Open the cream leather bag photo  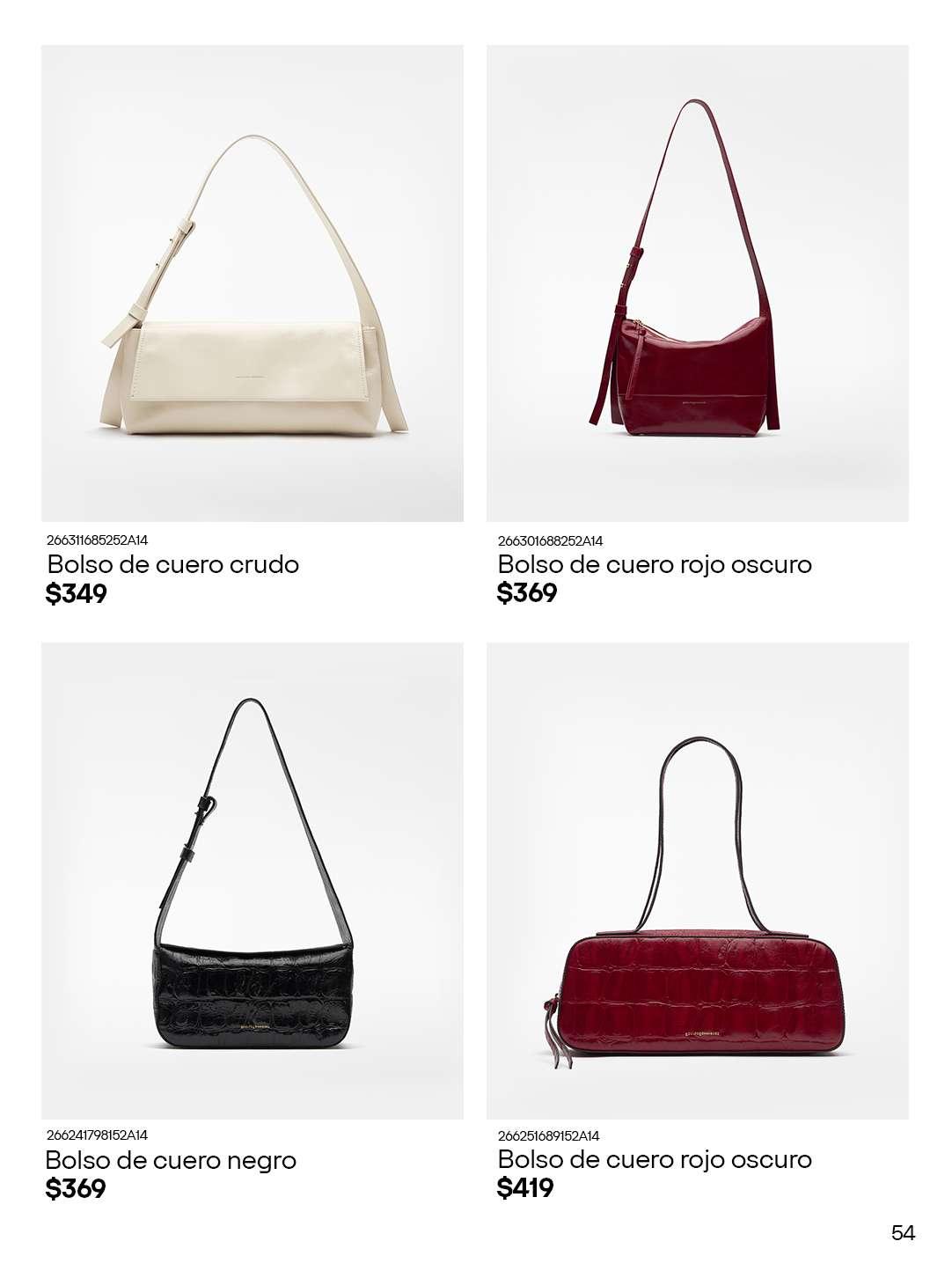pos(253,283)
